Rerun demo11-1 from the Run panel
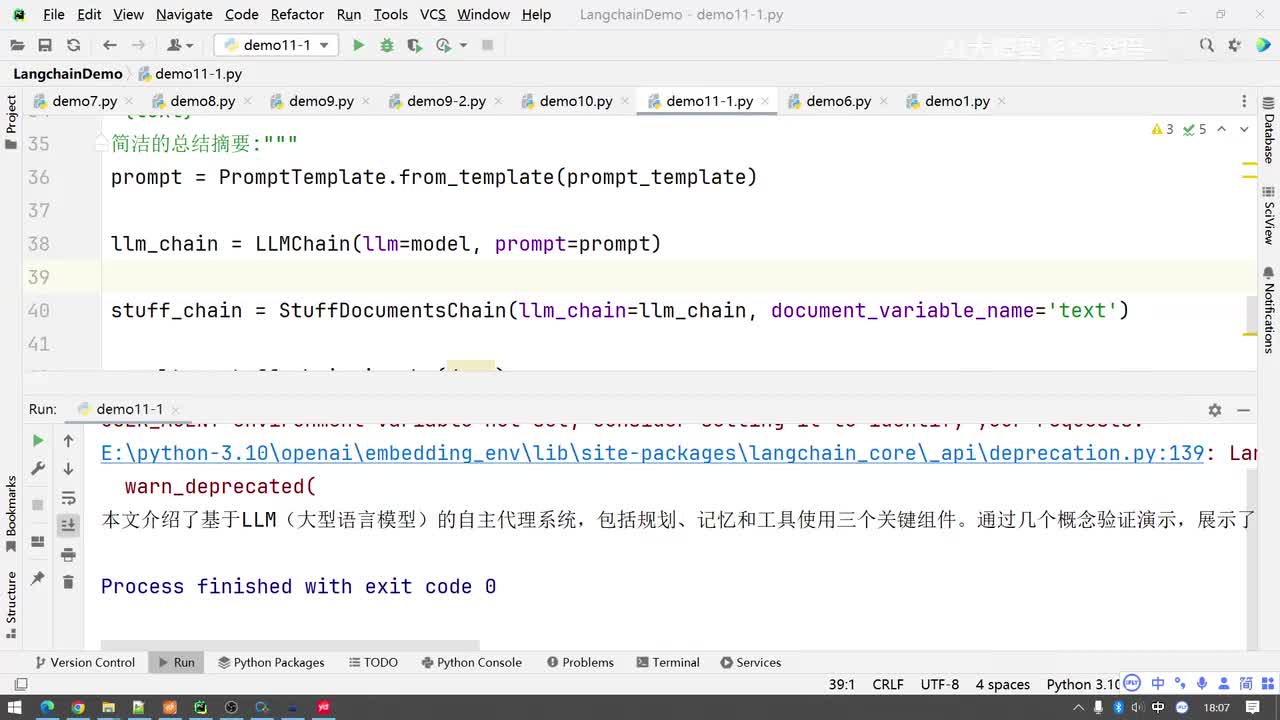This screenshot has width=1280, height=720. click(x=38, y=440)
